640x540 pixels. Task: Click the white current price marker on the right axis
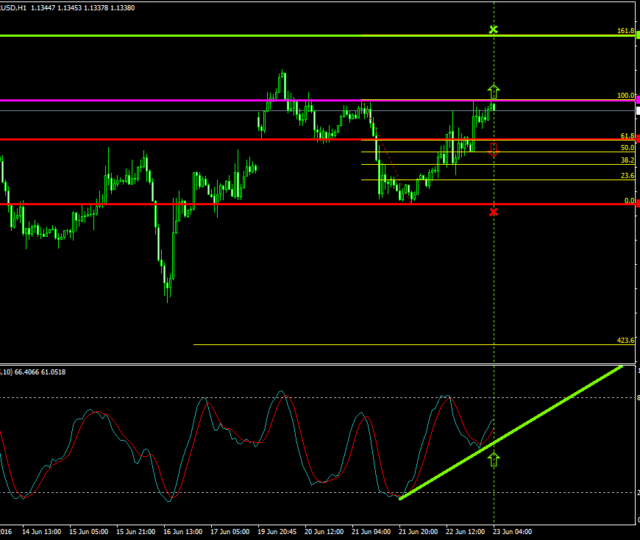636,110
